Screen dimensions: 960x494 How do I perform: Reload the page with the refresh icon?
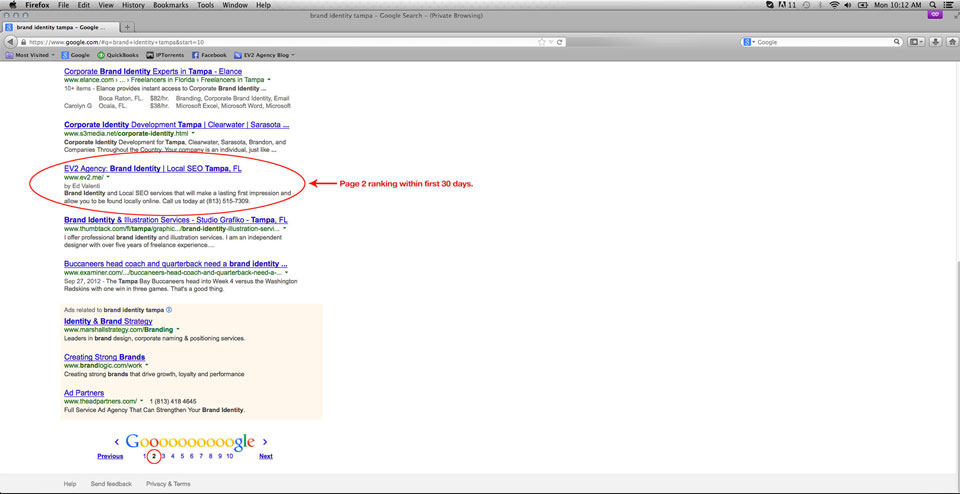click(x=561, y=42)
